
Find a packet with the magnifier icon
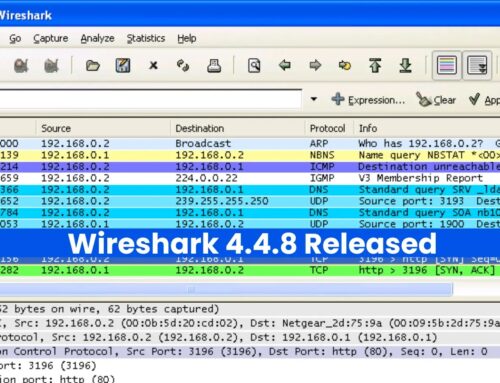pyautogui.click(x=254, y=65)
